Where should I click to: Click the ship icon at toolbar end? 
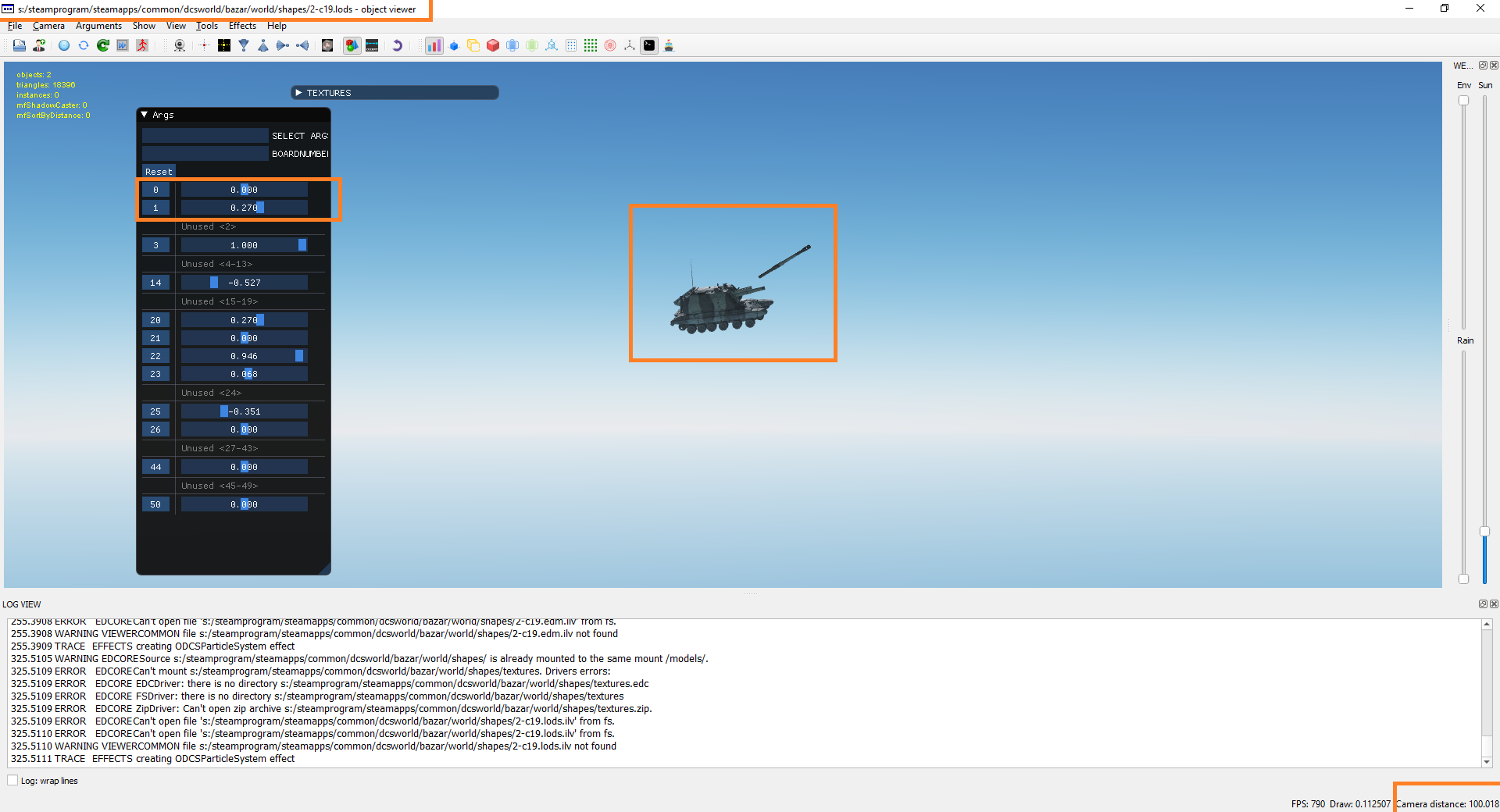(669, 45)
